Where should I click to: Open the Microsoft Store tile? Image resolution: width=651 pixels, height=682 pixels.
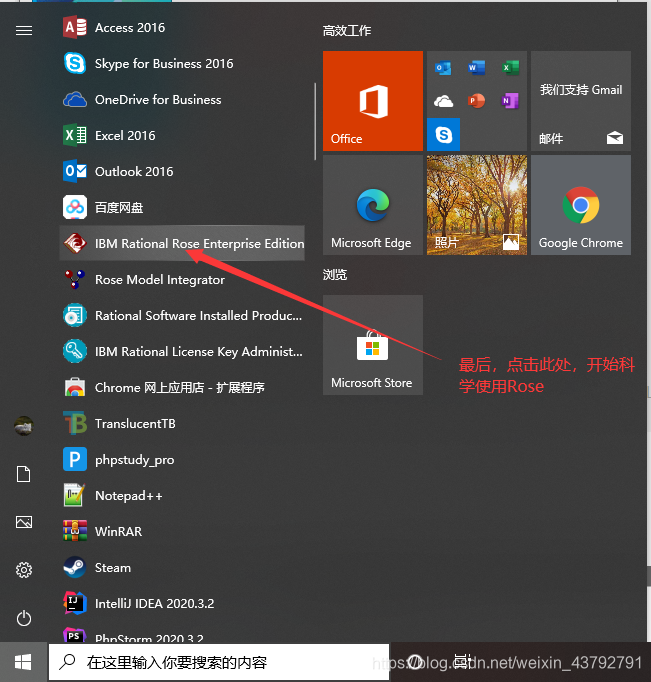(373, 345)
